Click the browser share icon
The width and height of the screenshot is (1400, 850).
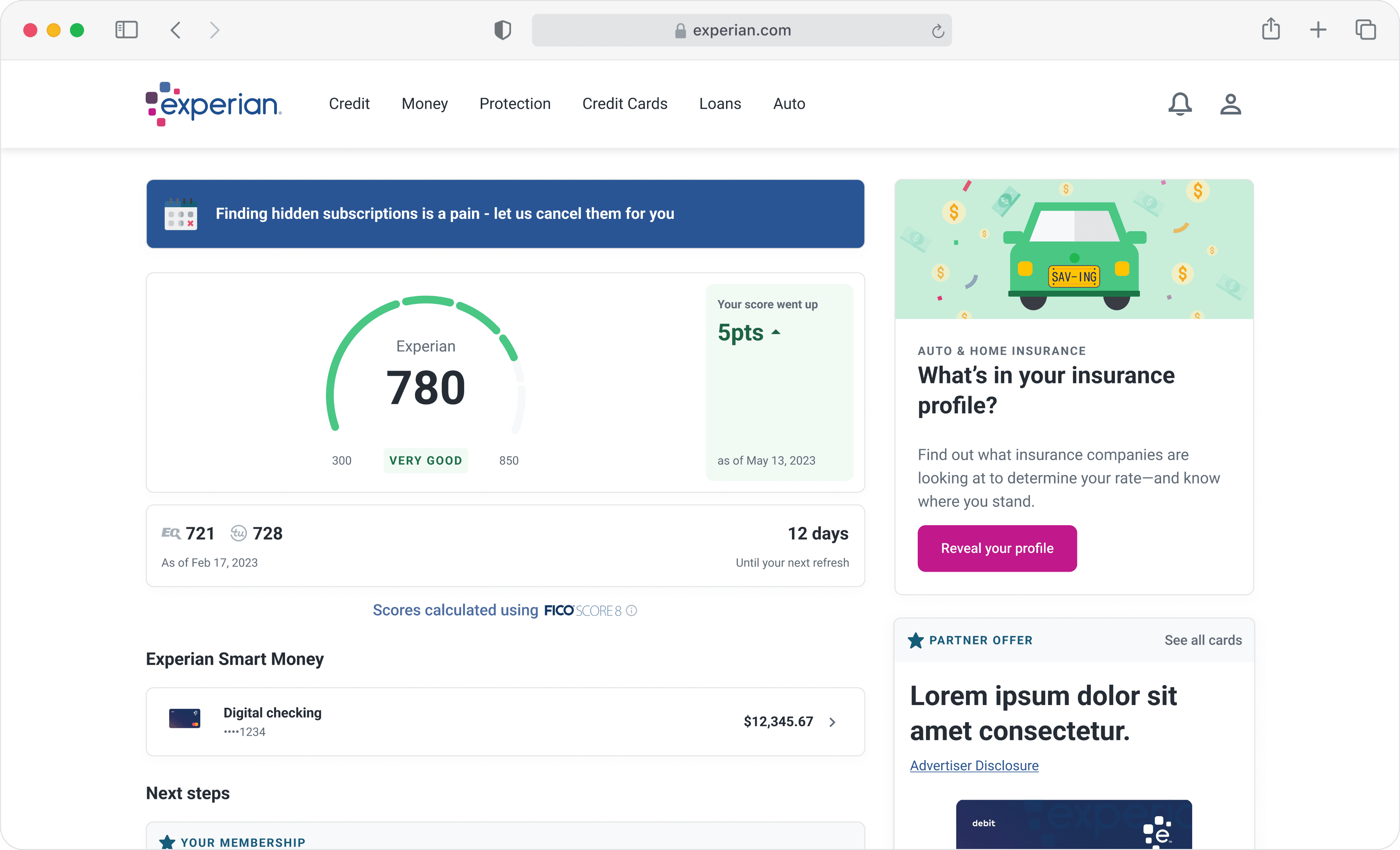[1270, 29]
